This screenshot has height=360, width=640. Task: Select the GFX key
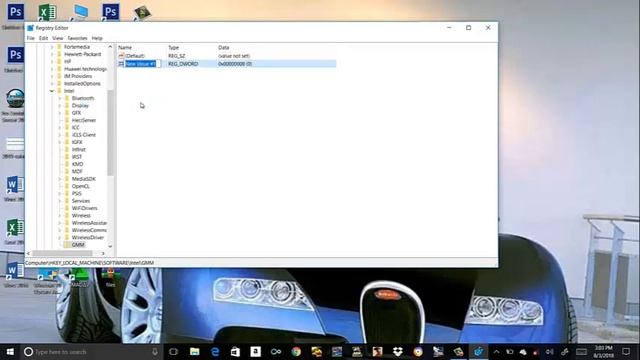(x=76, y=113)
